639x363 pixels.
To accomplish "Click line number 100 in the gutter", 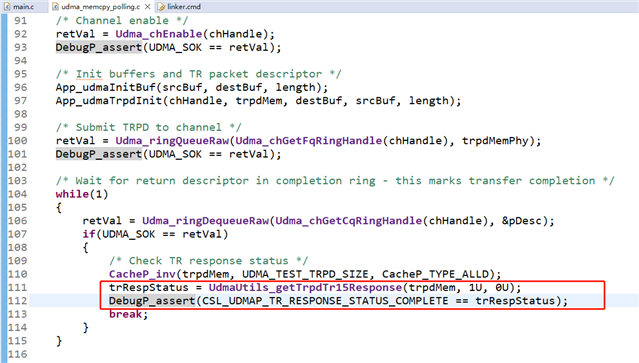I will pos(18,141).
